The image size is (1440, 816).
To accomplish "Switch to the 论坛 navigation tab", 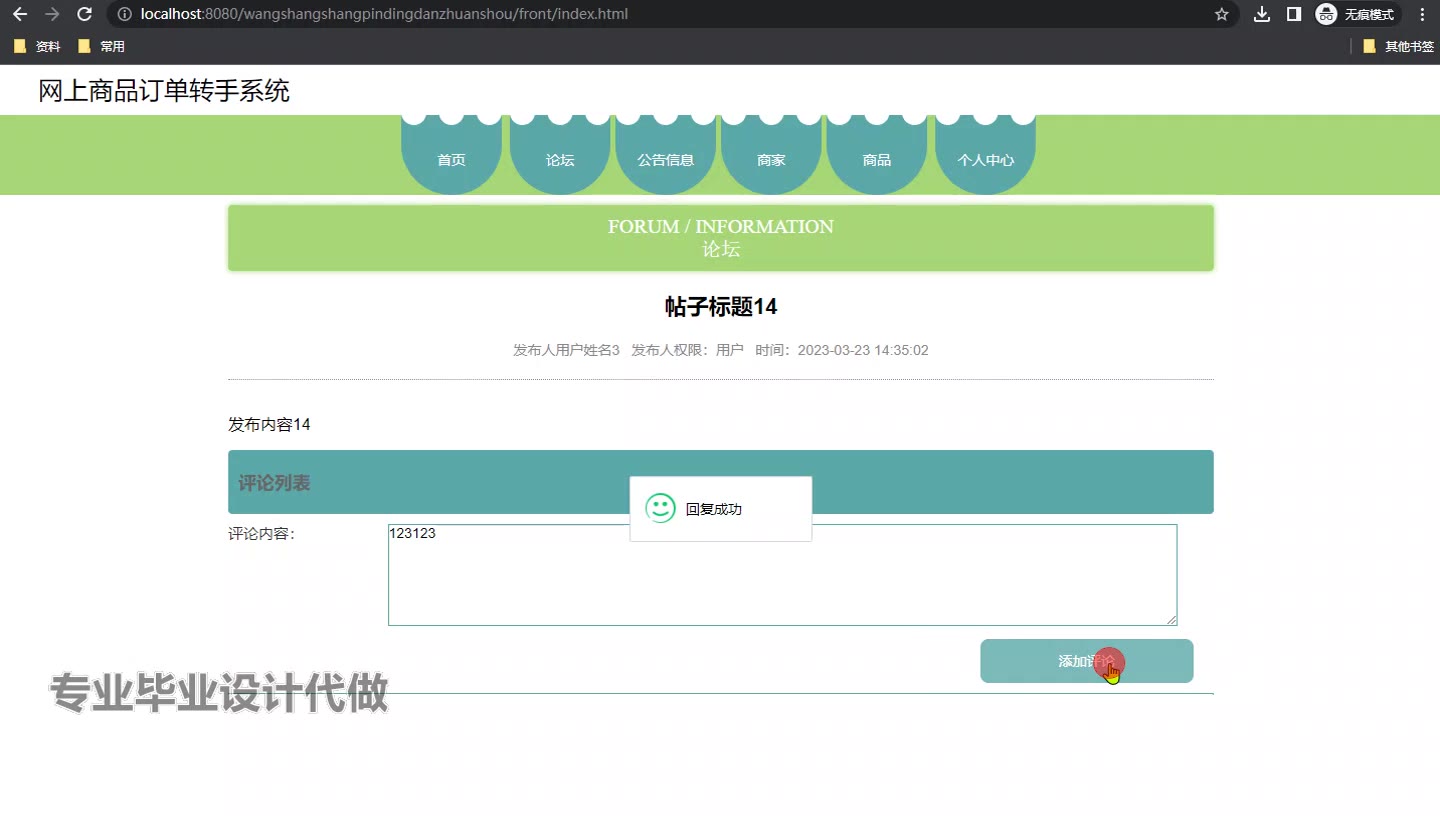I will tap(560, 159).
